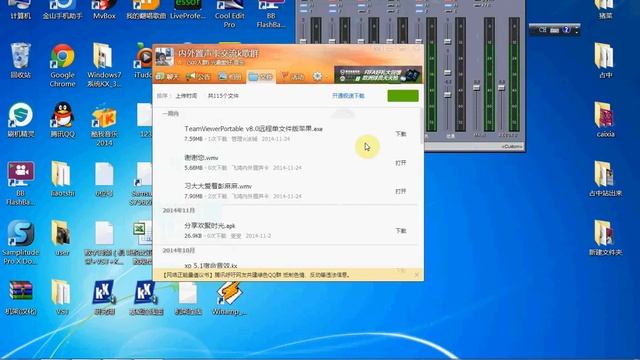Click the 2014年11月 date group header
Screen dimensions: 640x360
pos(179,210)
